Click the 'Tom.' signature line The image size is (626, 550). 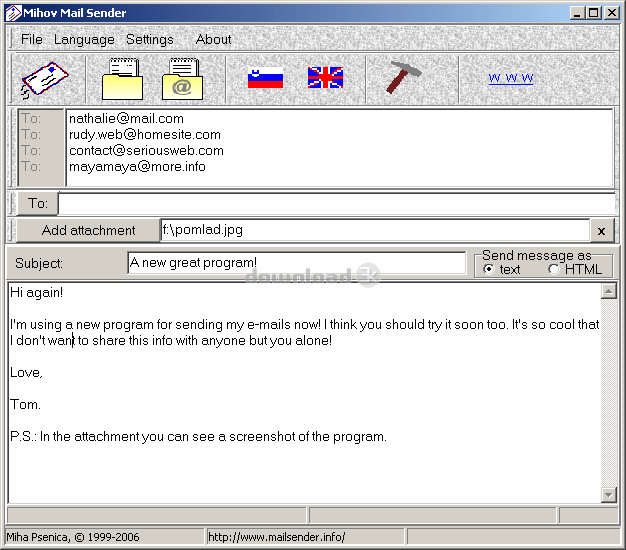coord(25,404)
